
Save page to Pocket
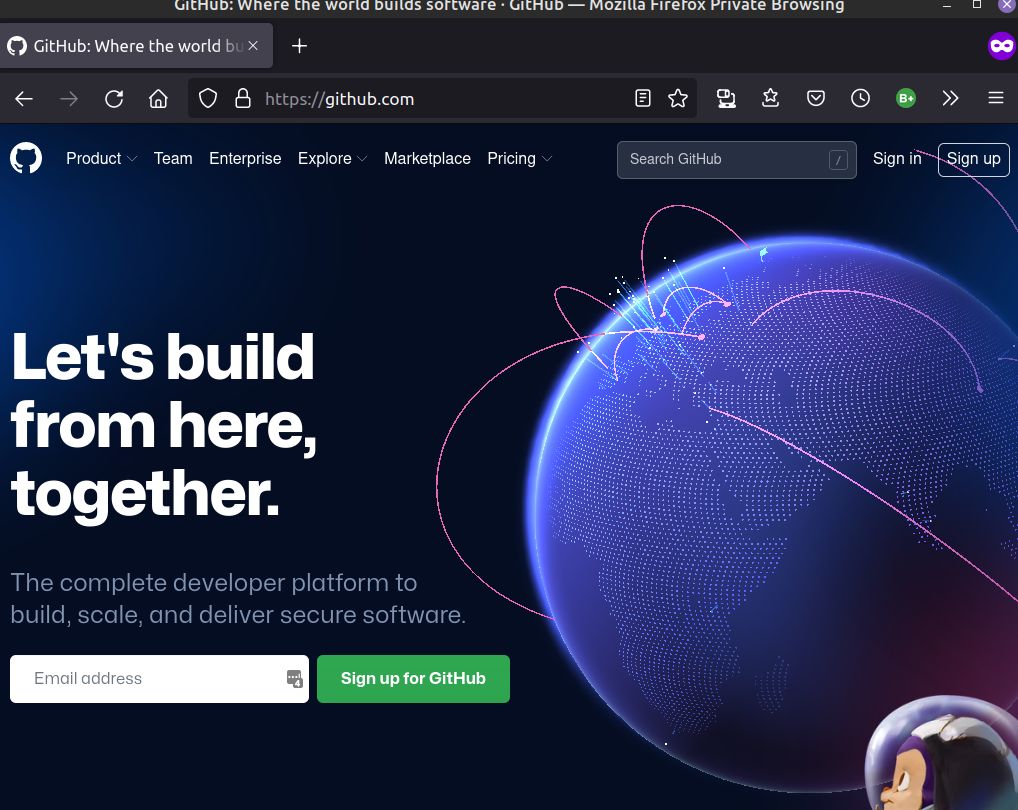[815, 98]
